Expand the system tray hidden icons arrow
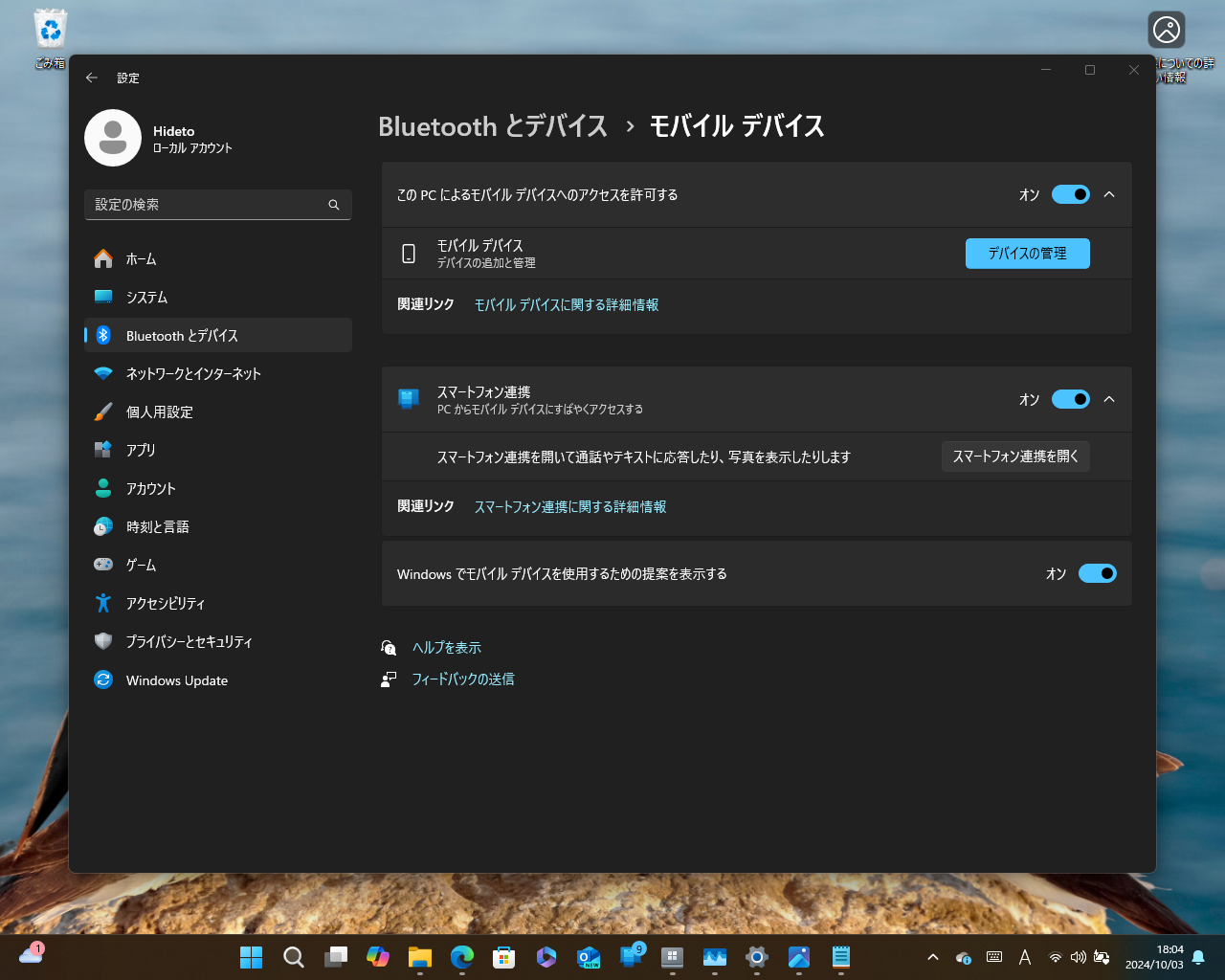Viewport: 1225px width, 980px height. point(931,956)
